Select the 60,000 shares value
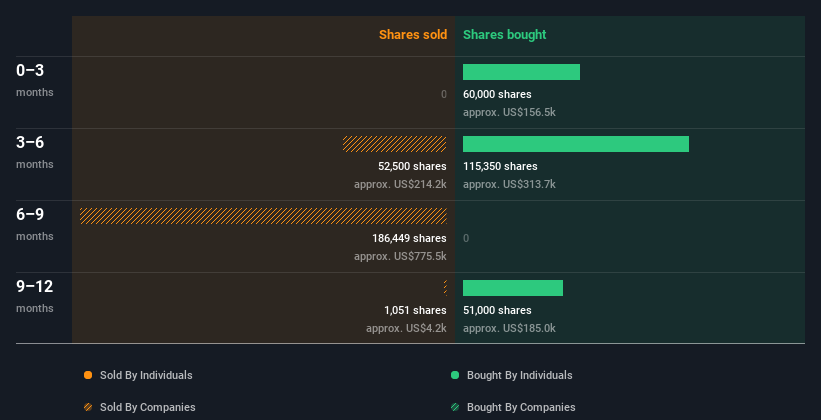Viewport: 821px width, 420px height. point(497,94)
